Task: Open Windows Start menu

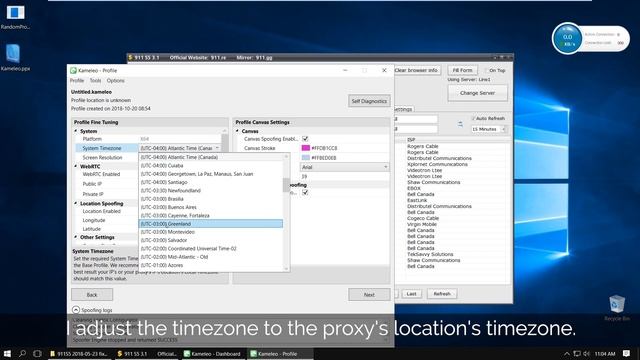Action: pyautogui.click(x=7, y=353)
